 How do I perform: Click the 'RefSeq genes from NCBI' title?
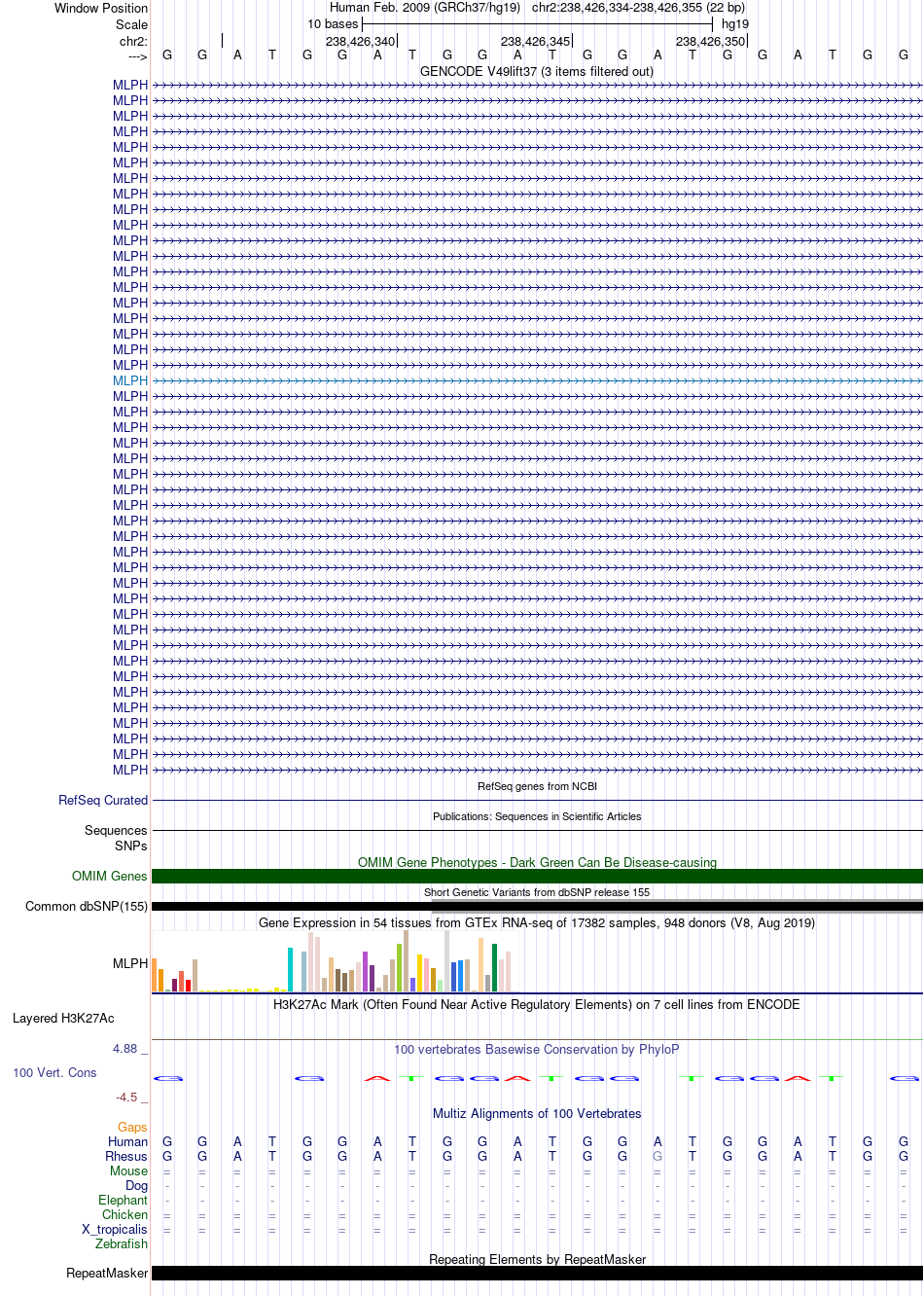pyautogui.click(x=537, y=786)
